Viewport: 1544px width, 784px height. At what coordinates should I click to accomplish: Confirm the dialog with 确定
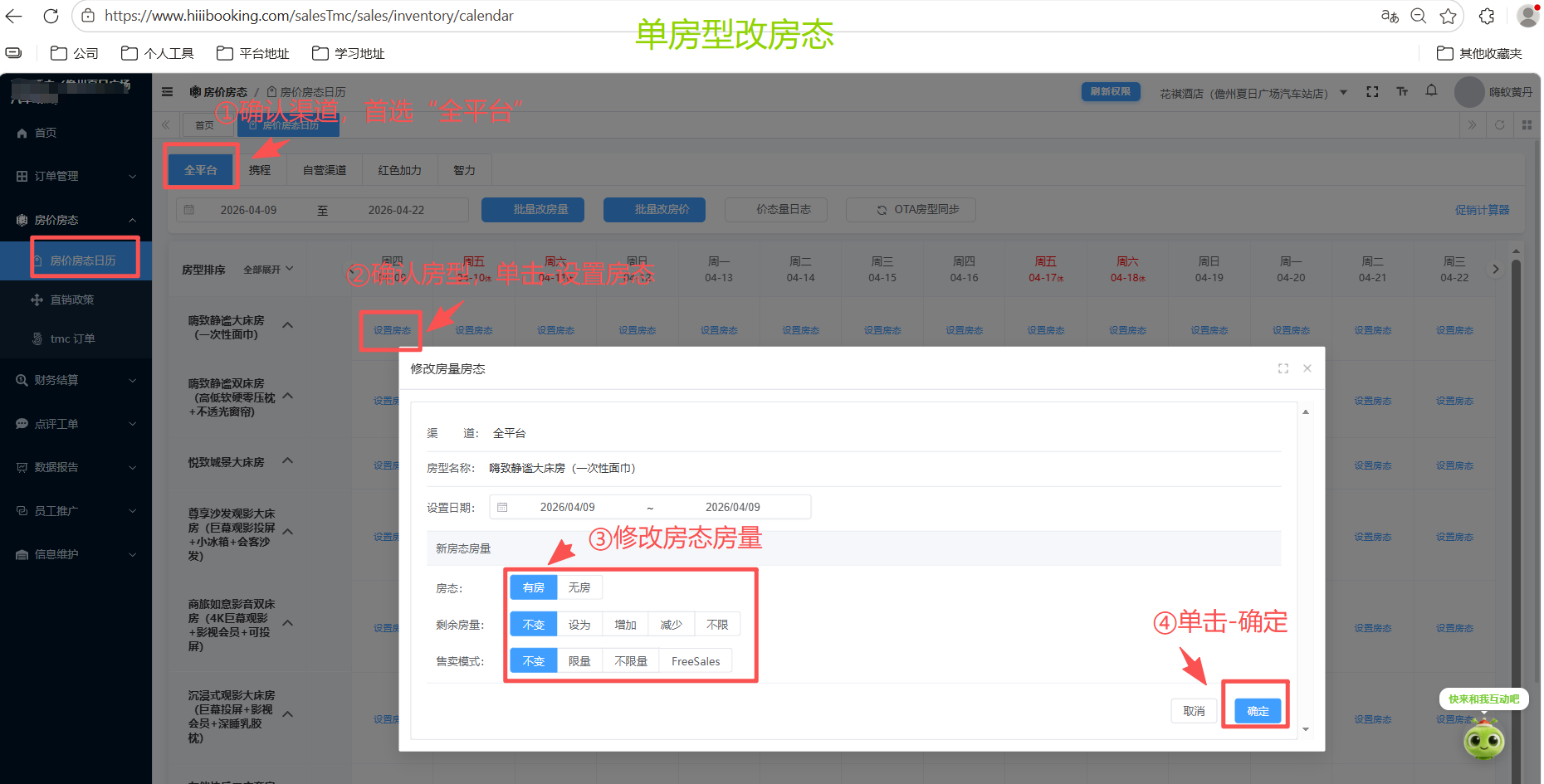pyautogui.click(x=1256, y=711)
